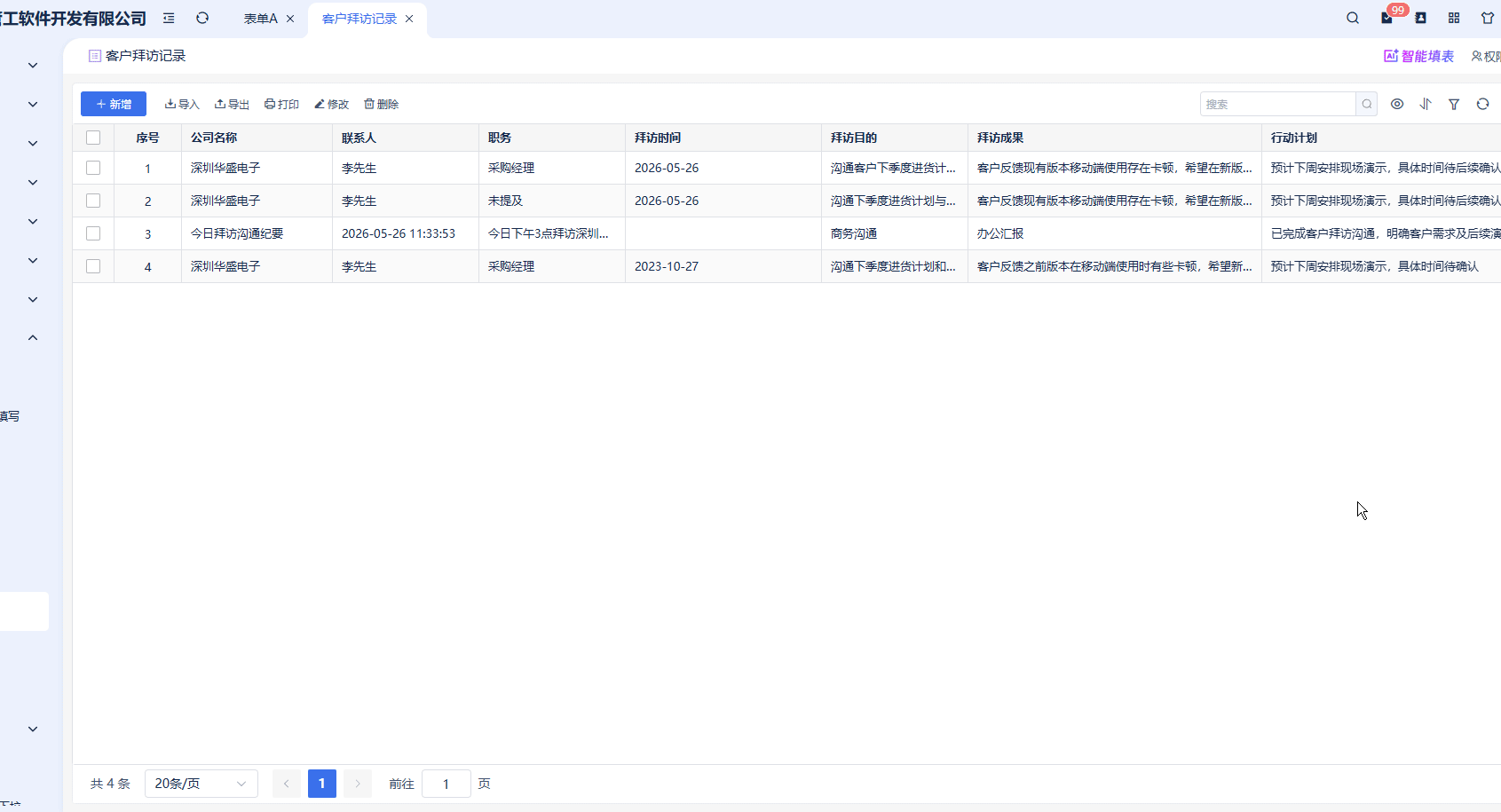Go to the previous page arrow
This screenshot has height=812, width=1501.
(x=286, y=784)
